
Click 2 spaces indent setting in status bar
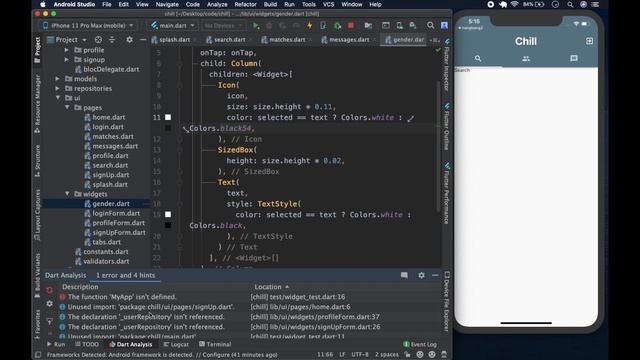point(387,354)
